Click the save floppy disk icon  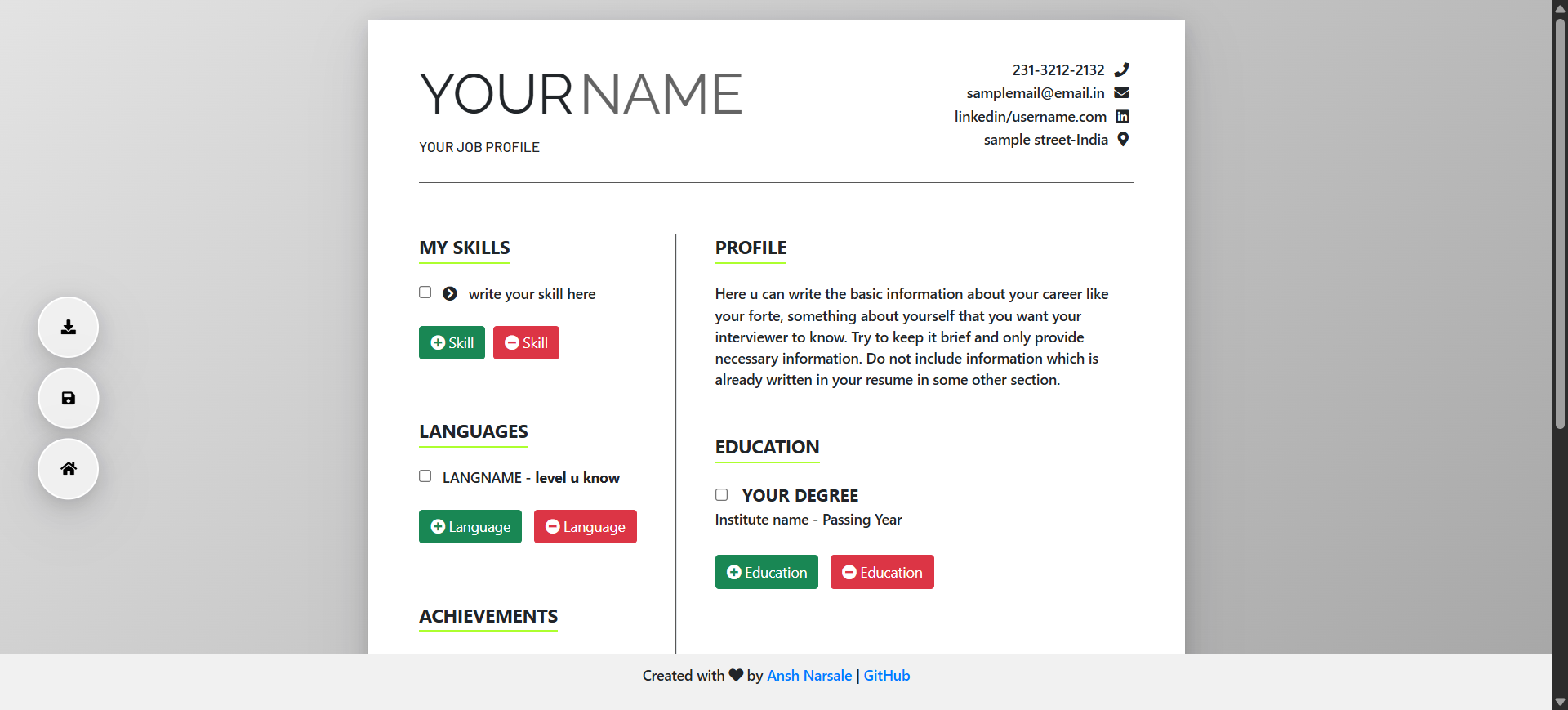coord(69,399)
